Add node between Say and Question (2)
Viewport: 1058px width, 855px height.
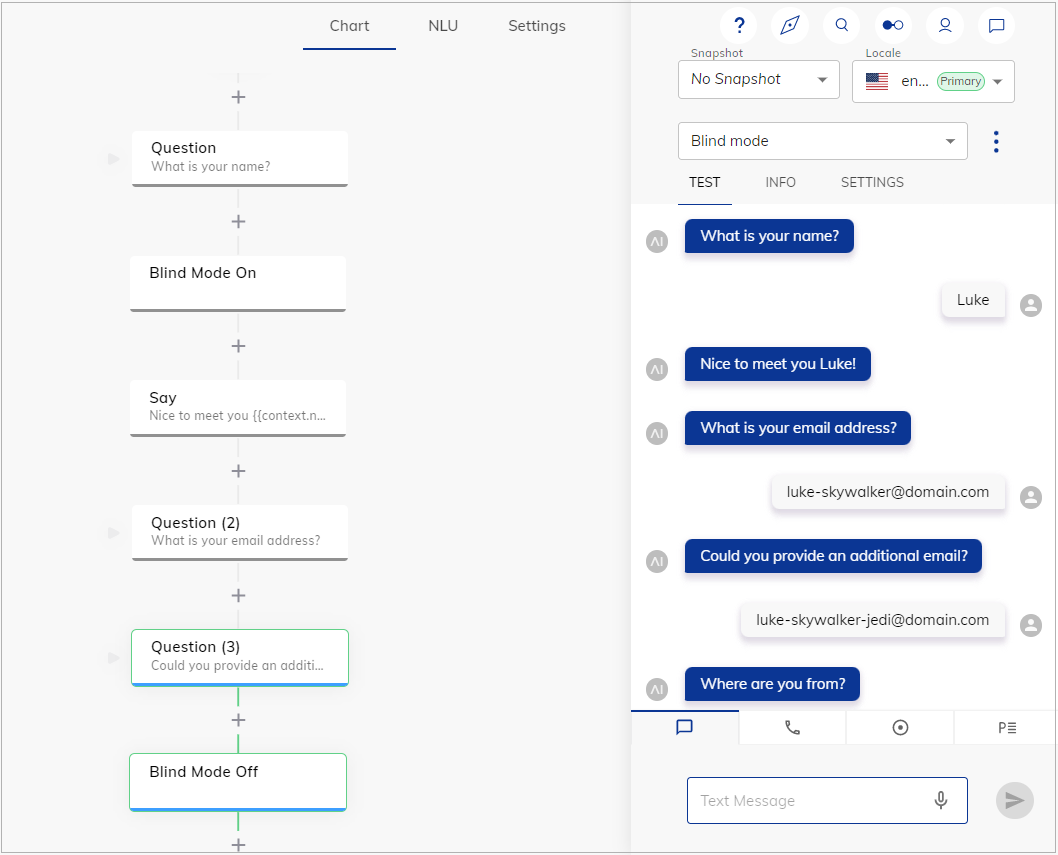click(x=238, y=471)
